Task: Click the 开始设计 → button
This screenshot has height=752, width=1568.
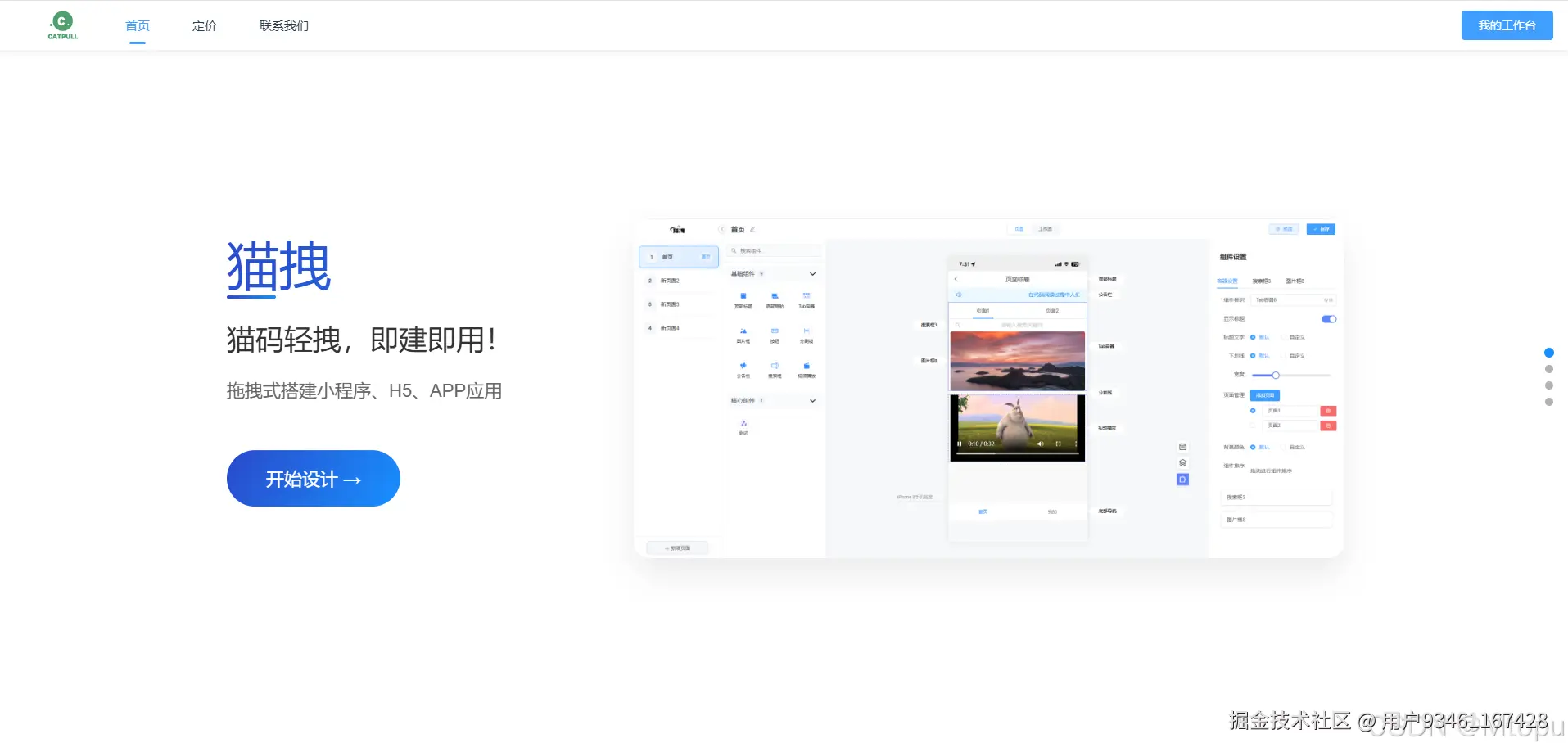Action: click(x=314, y=479)
